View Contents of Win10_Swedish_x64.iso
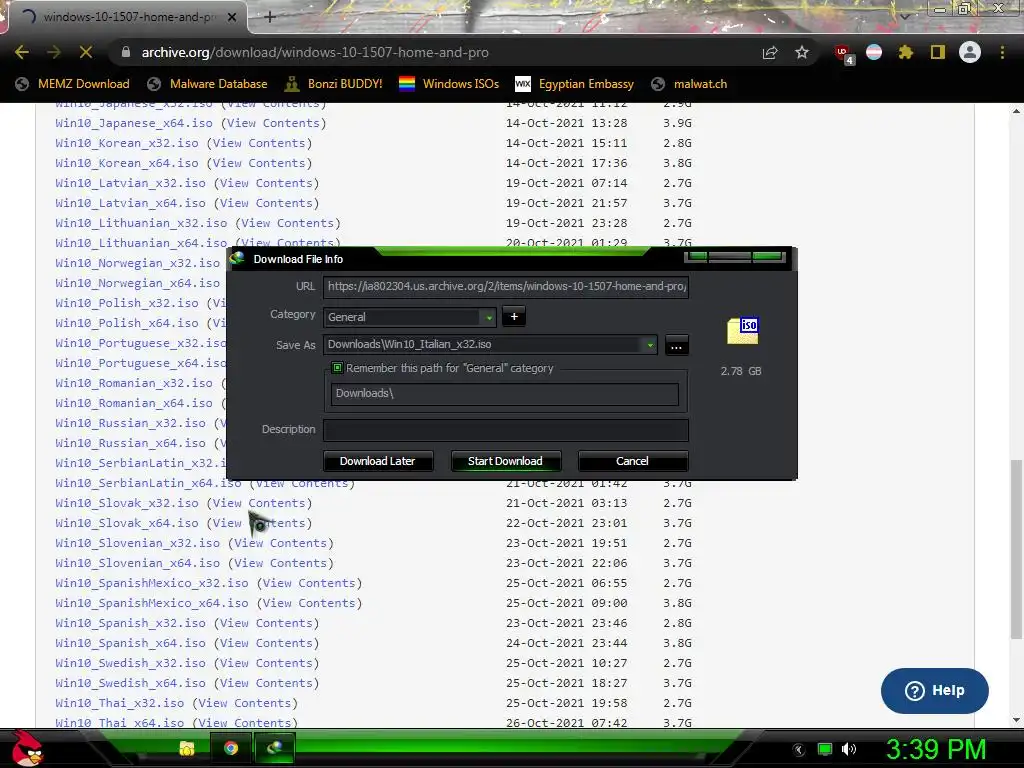Viewport: 1024px width, 768px height. (x=266, y=683)
